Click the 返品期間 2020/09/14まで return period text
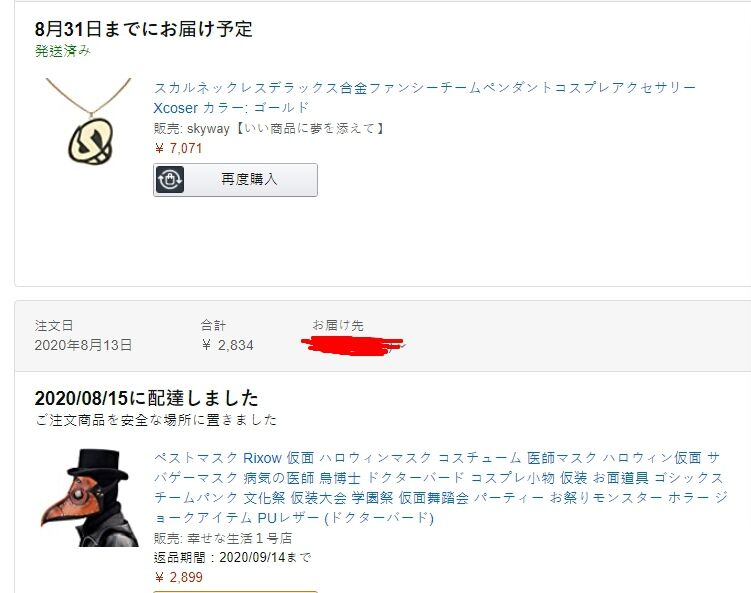 tap(232, 558)
